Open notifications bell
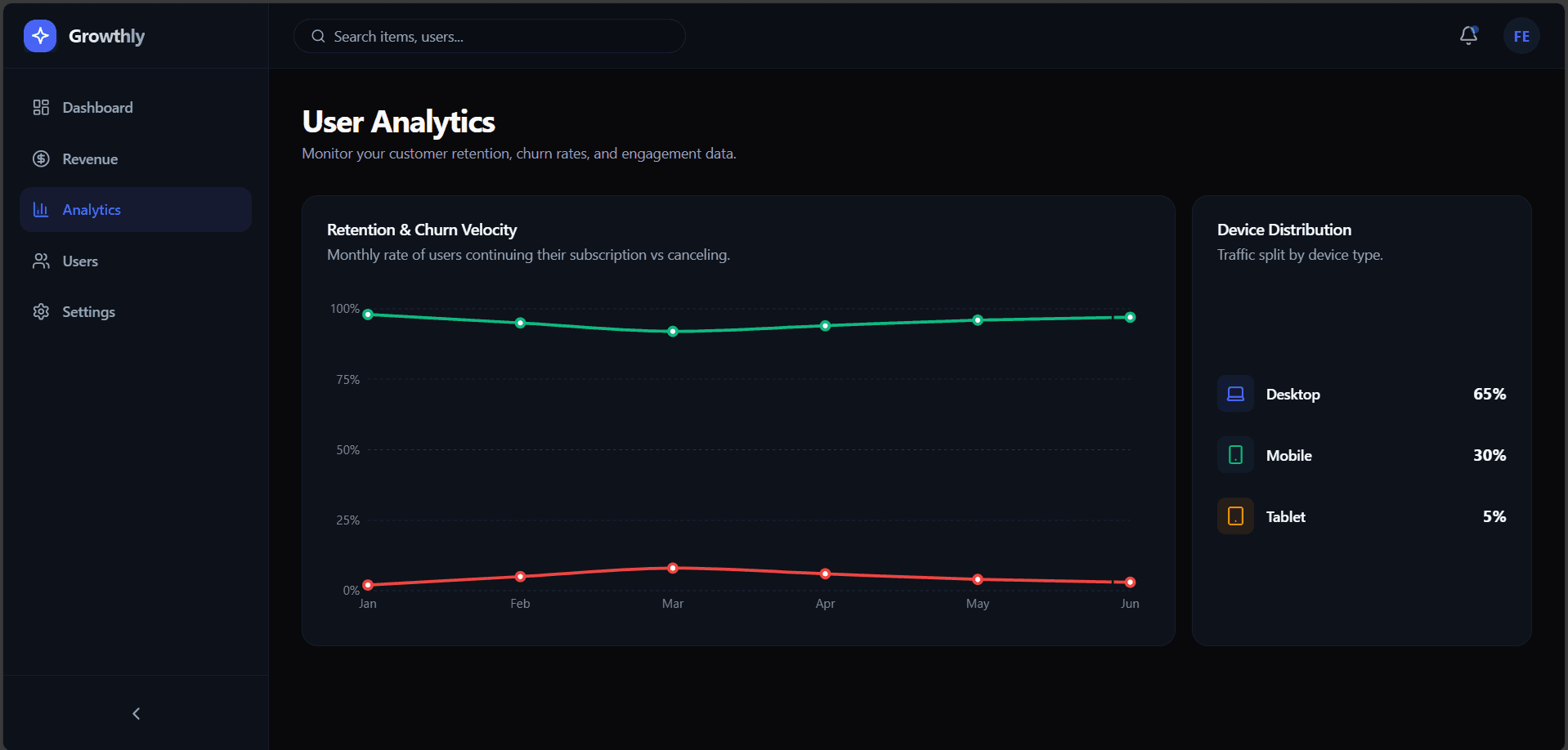This screenshot has width=1568, height=750. [x=1468, y=36]
